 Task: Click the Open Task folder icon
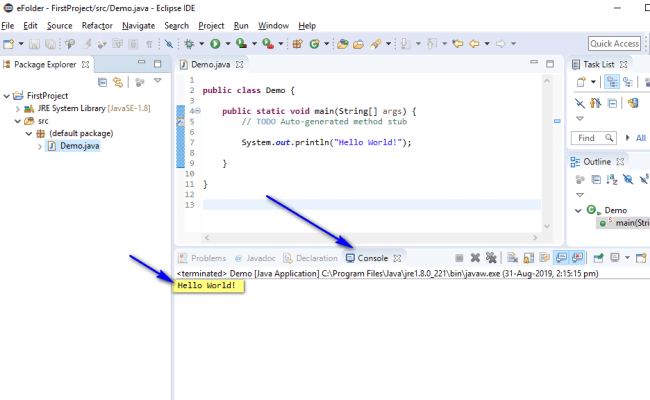click(x=359, y=44)
